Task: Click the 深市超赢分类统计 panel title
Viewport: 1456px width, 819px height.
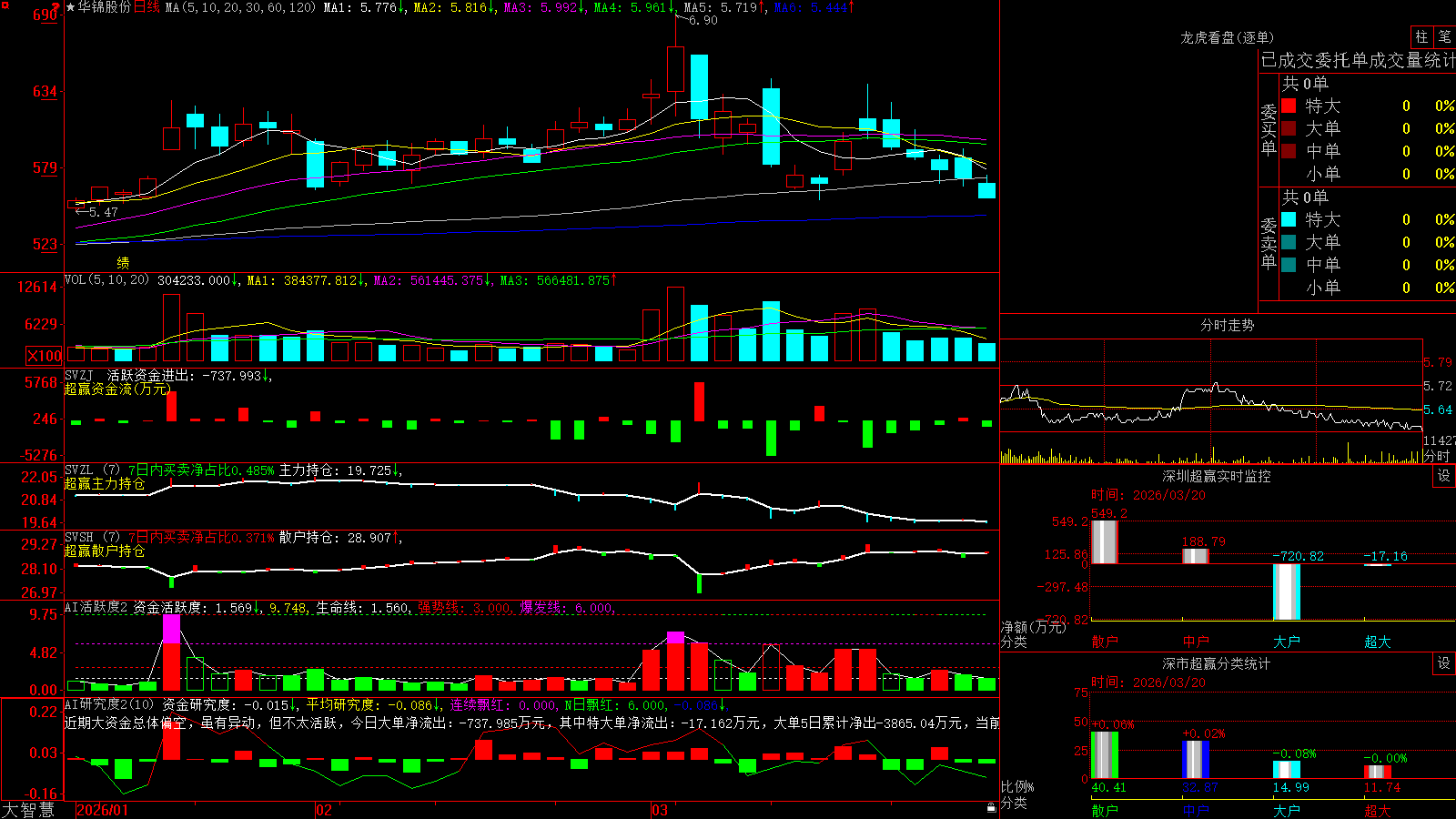Action: pyautogui.click(x=1217, y=663)
